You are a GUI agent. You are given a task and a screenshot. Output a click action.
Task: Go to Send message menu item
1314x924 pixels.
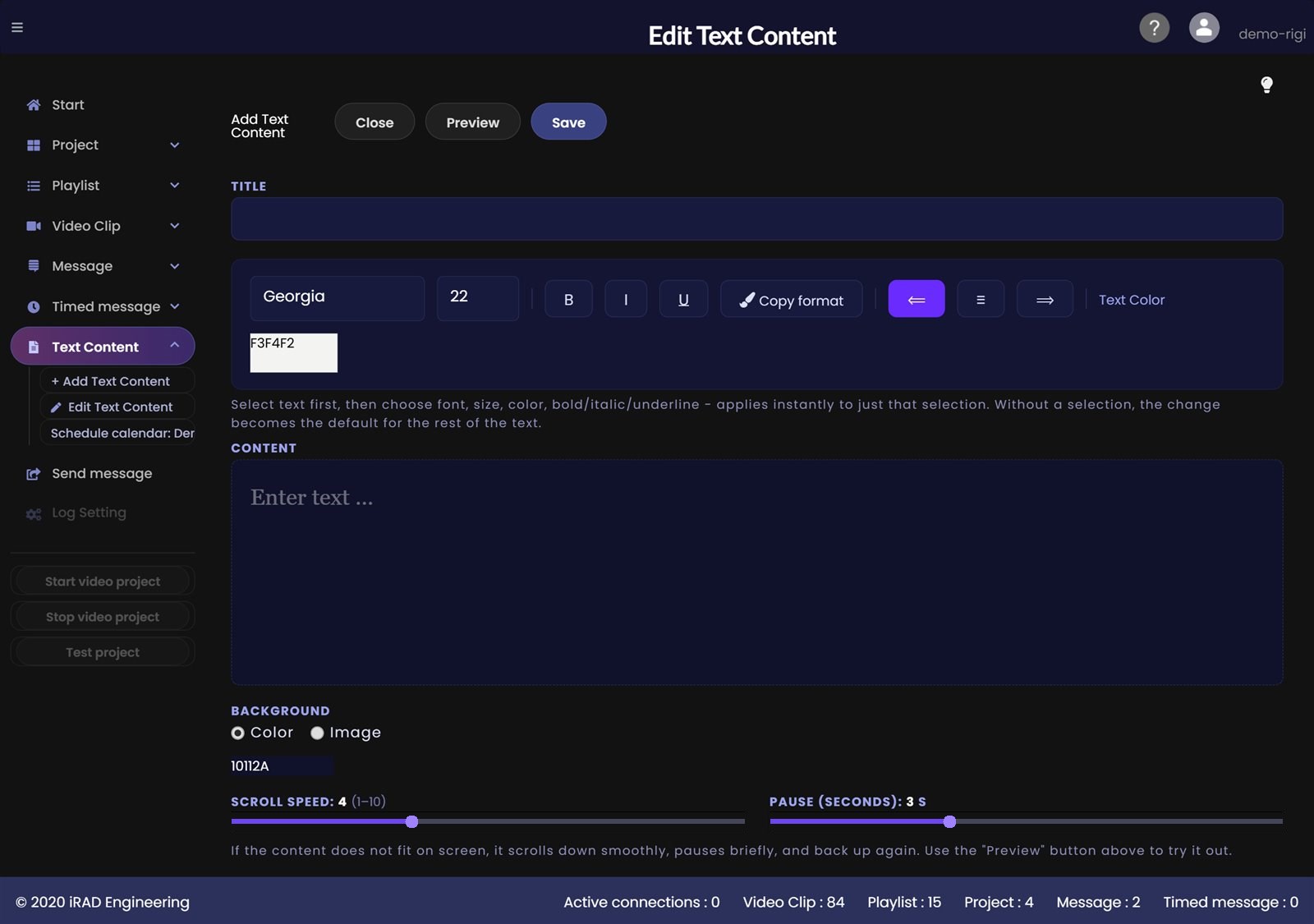(x=102, y=474)
